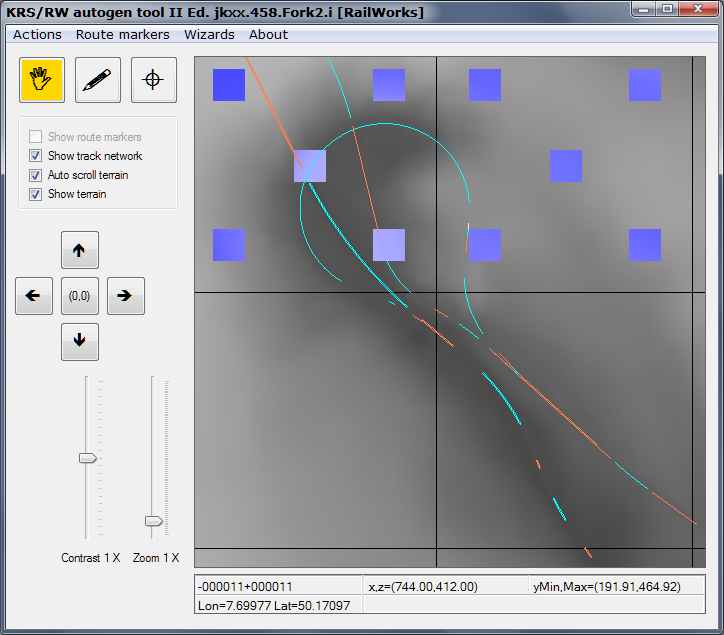
Task: Select the crosshair target tool
Action: tap(154, 80)
